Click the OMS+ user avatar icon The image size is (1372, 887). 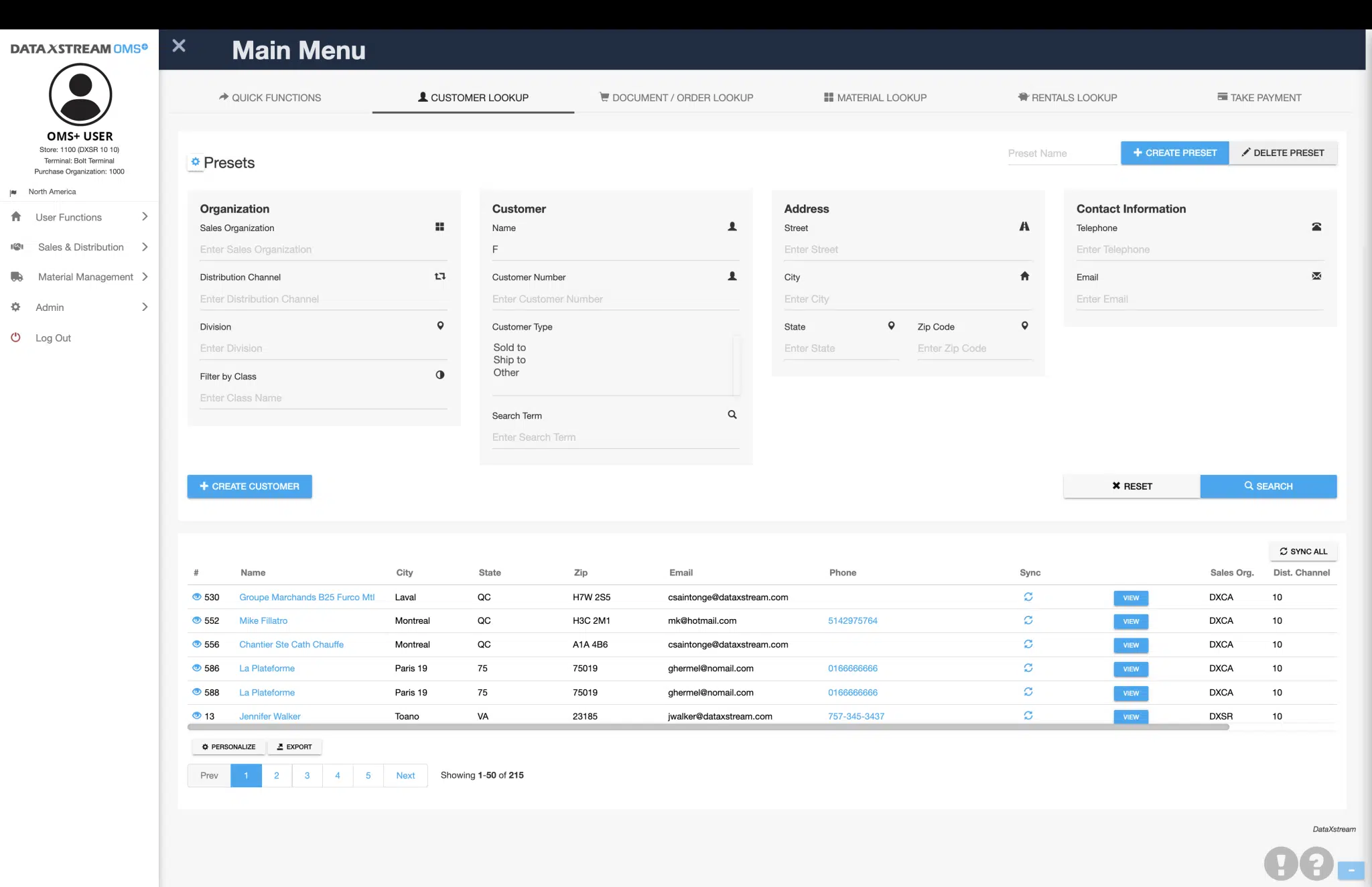tap(80, 94)
